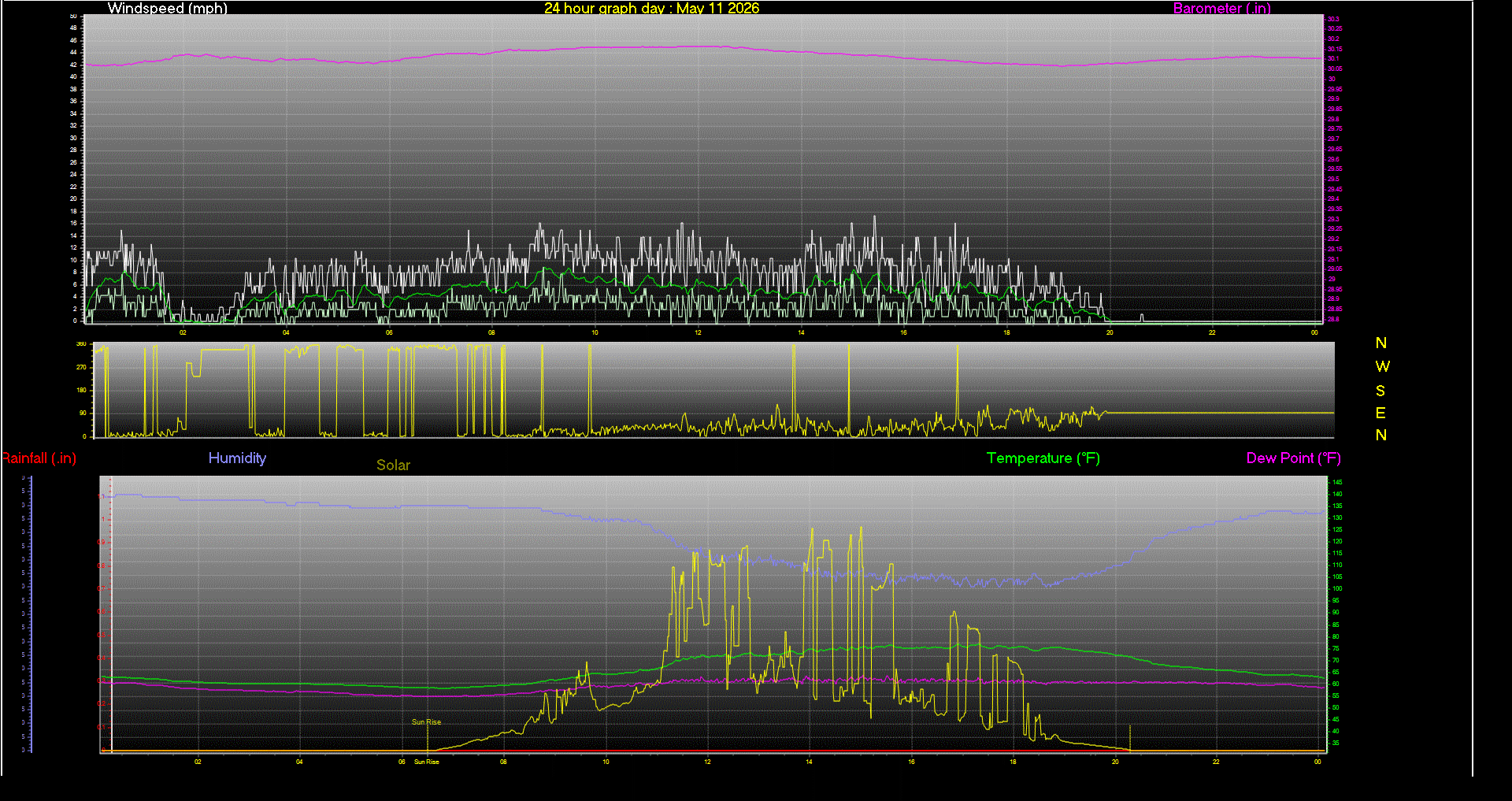Click the 'Temperature (°F)' legend label
The image size is (1512, 801).
(x=1043, y=458)
